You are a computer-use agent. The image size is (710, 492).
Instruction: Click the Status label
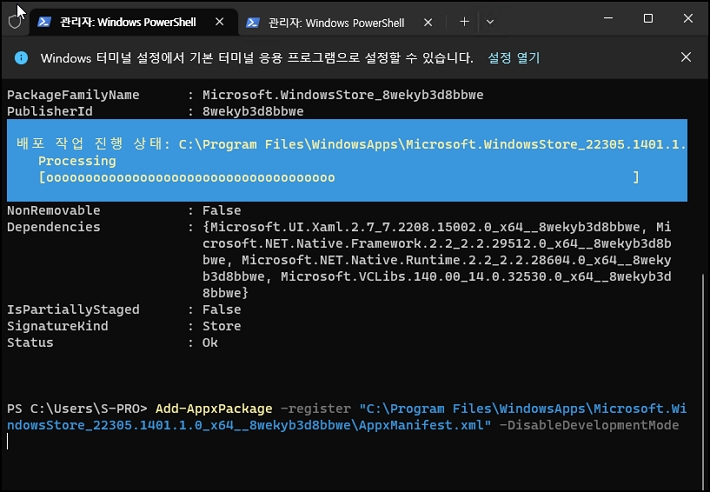[x=30, y=342]
